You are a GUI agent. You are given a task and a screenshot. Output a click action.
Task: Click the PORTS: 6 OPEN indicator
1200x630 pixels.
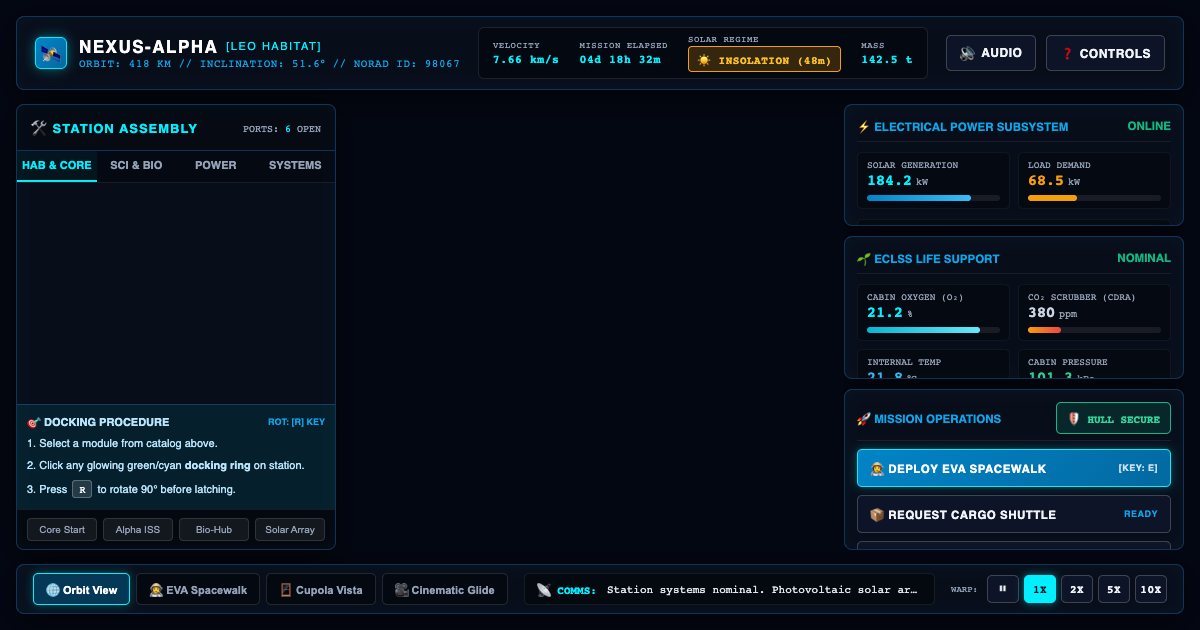(282, 129)
